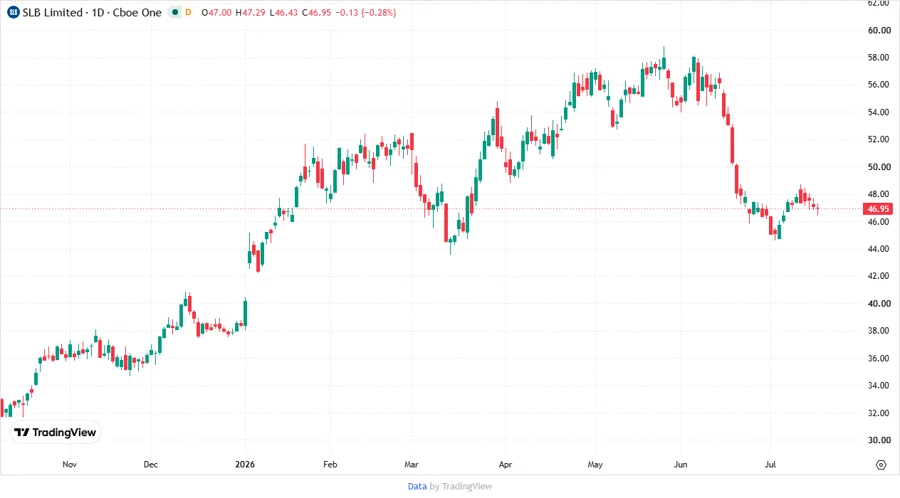The height and width of the screenshot is (498, 900).
Task: Open chart settings gear icon
Action: tap(881, 465)
